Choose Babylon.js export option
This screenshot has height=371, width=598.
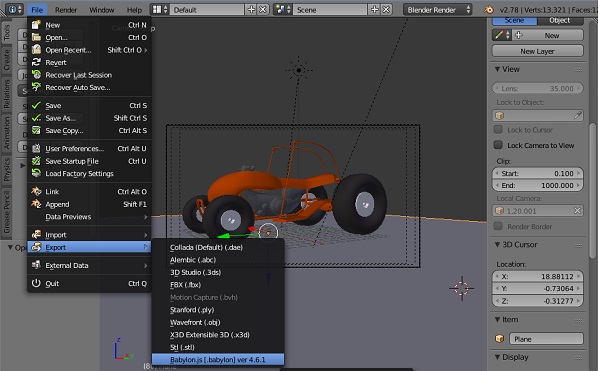click(x=218, y=360)
